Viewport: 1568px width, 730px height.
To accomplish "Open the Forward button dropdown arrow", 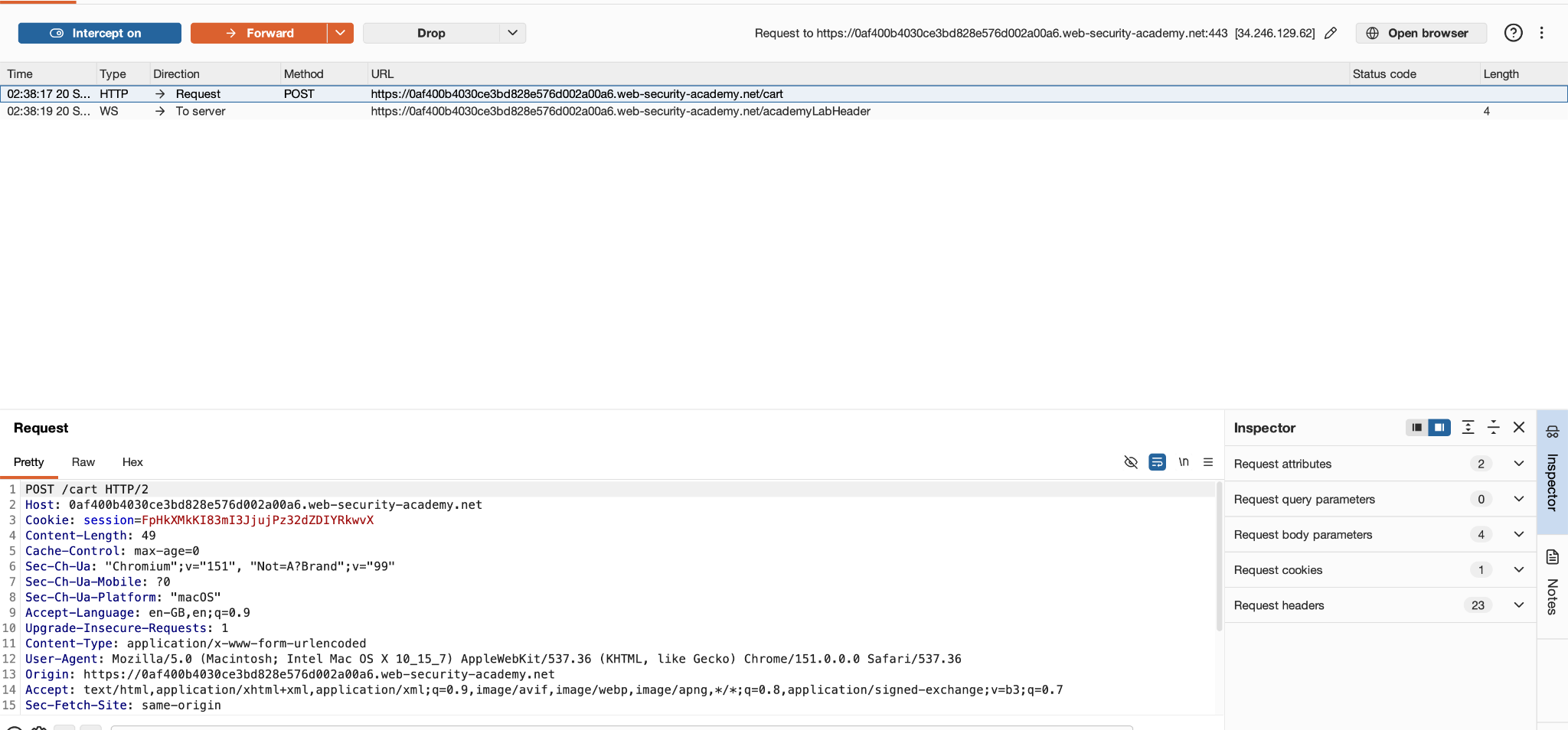I will click(x=340, y=33).
